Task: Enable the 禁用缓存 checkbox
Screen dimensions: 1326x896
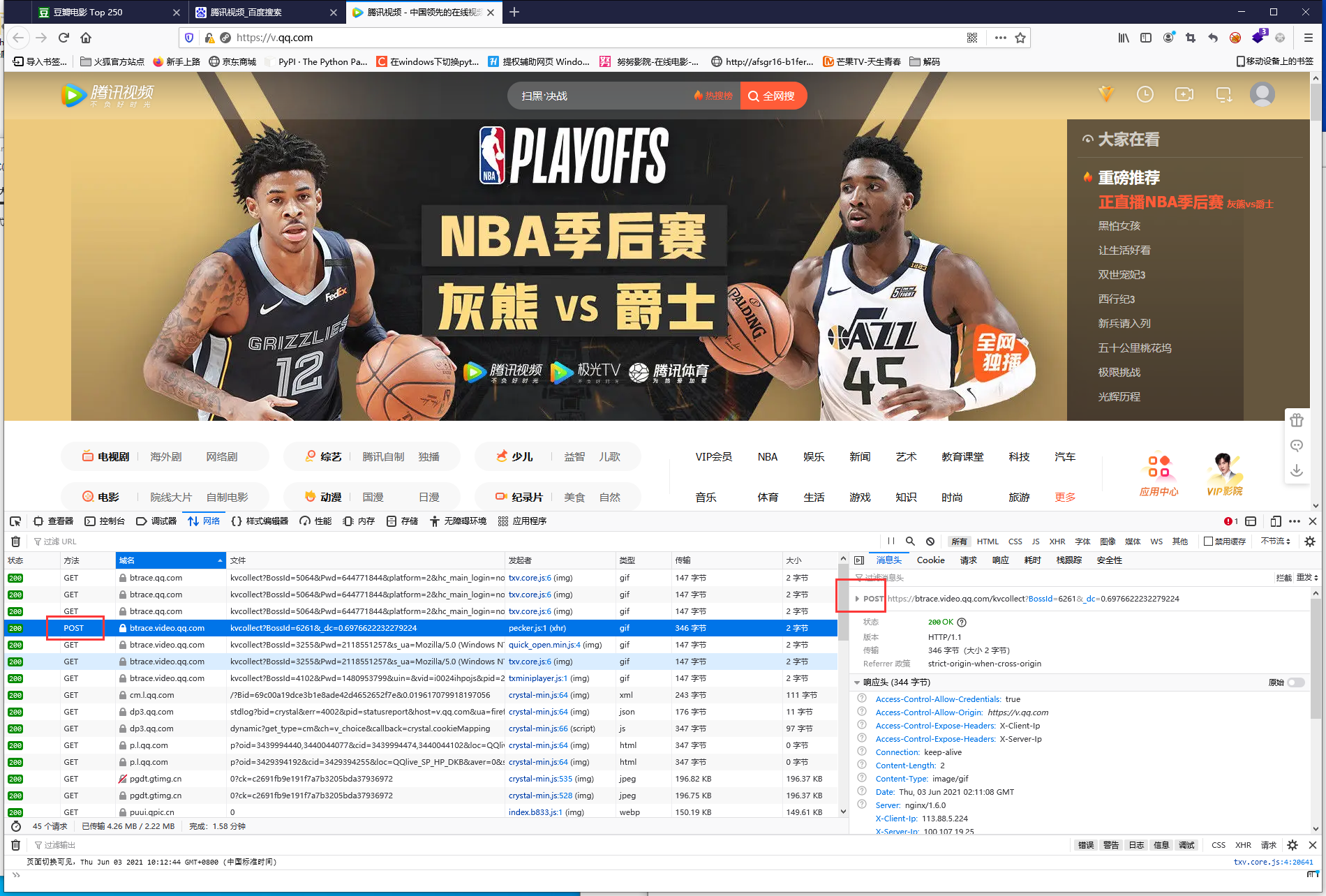Action: click(x=1208, y=542)
